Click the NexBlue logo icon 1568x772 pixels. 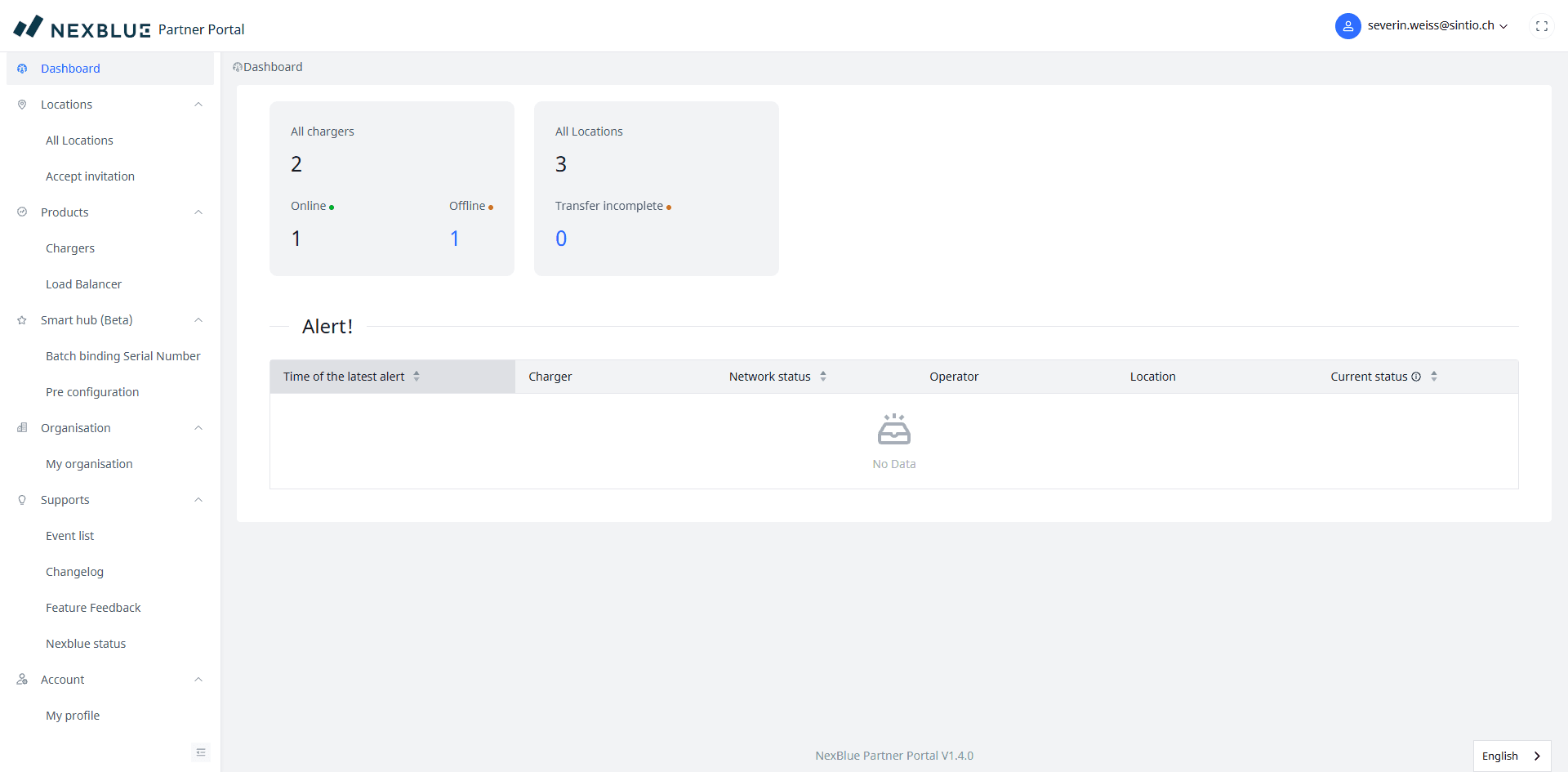tap(29, 27)
